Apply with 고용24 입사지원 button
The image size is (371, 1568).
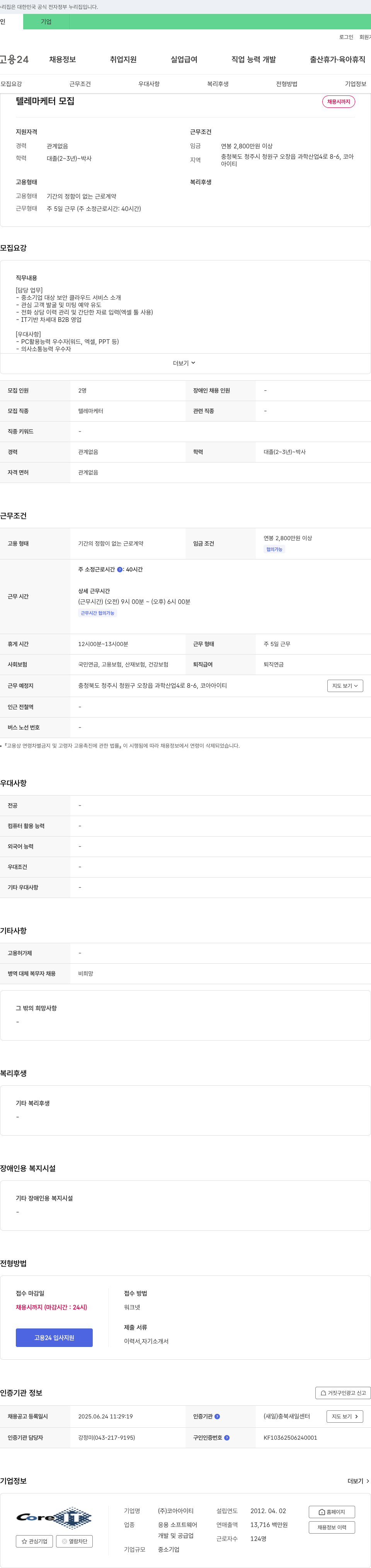(54, 1337)
